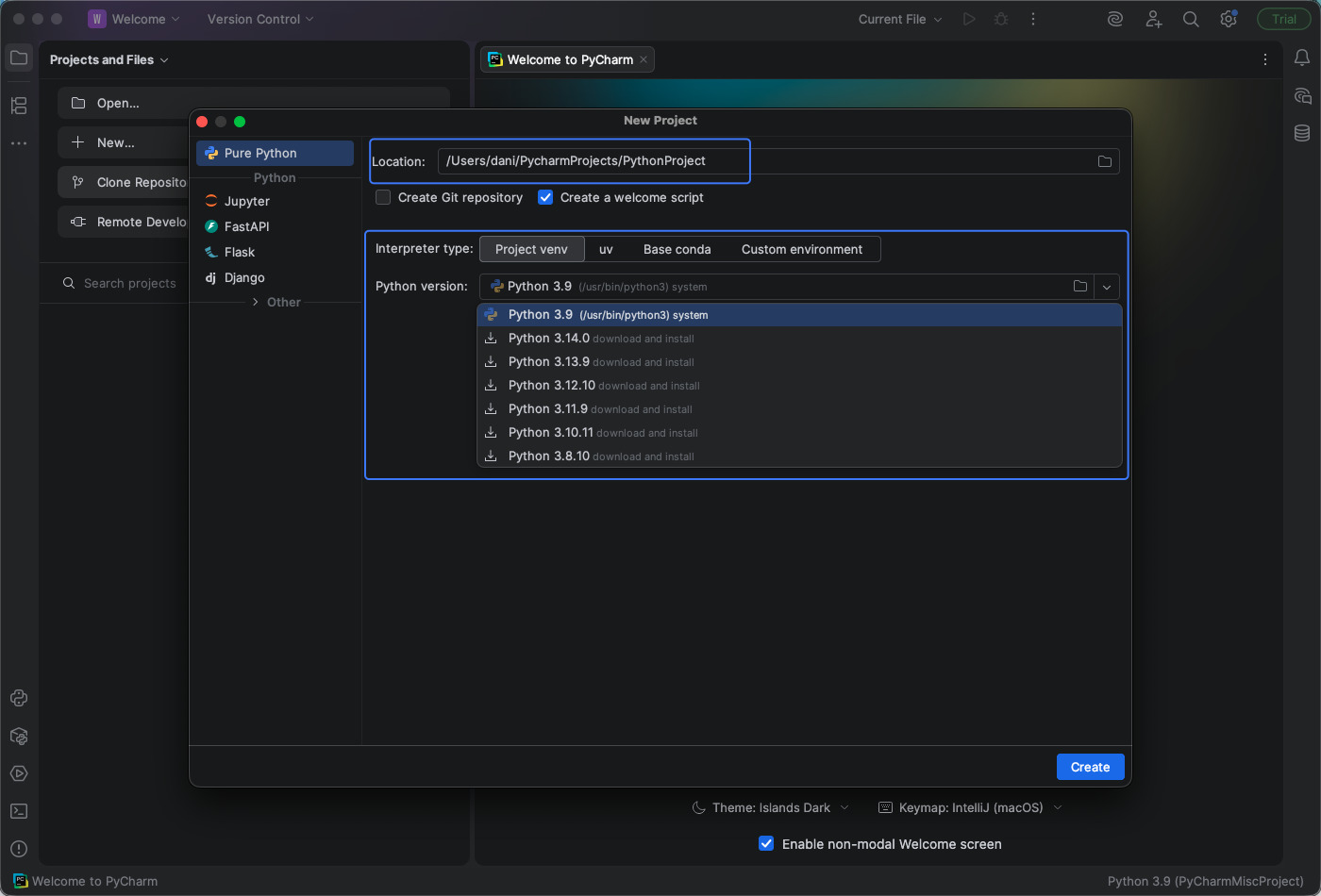Open the JetBrains AI swirl icon
This screenshot has height=896, width=1321.
click(x=1115, y=19)
